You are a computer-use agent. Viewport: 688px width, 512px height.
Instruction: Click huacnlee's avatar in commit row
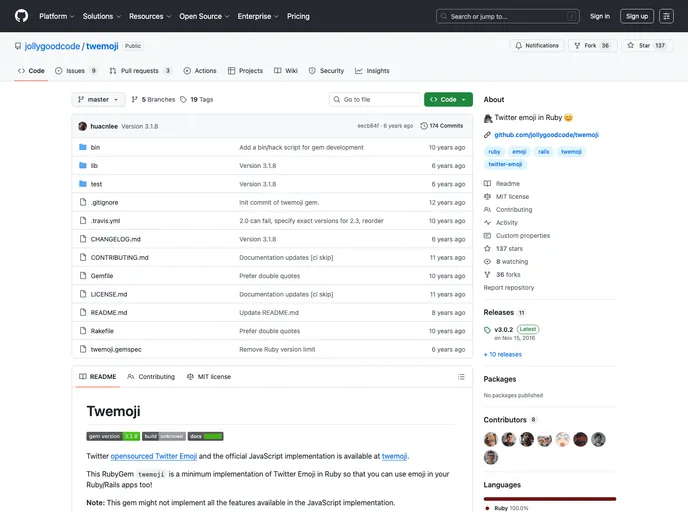pos(82,126)
